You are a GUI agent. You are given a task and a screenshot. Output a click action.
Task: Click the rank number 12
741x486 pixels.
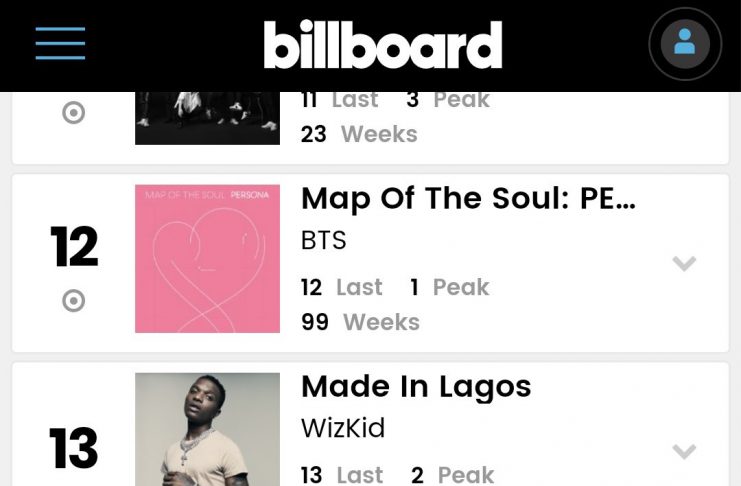(x=74, y=248)
